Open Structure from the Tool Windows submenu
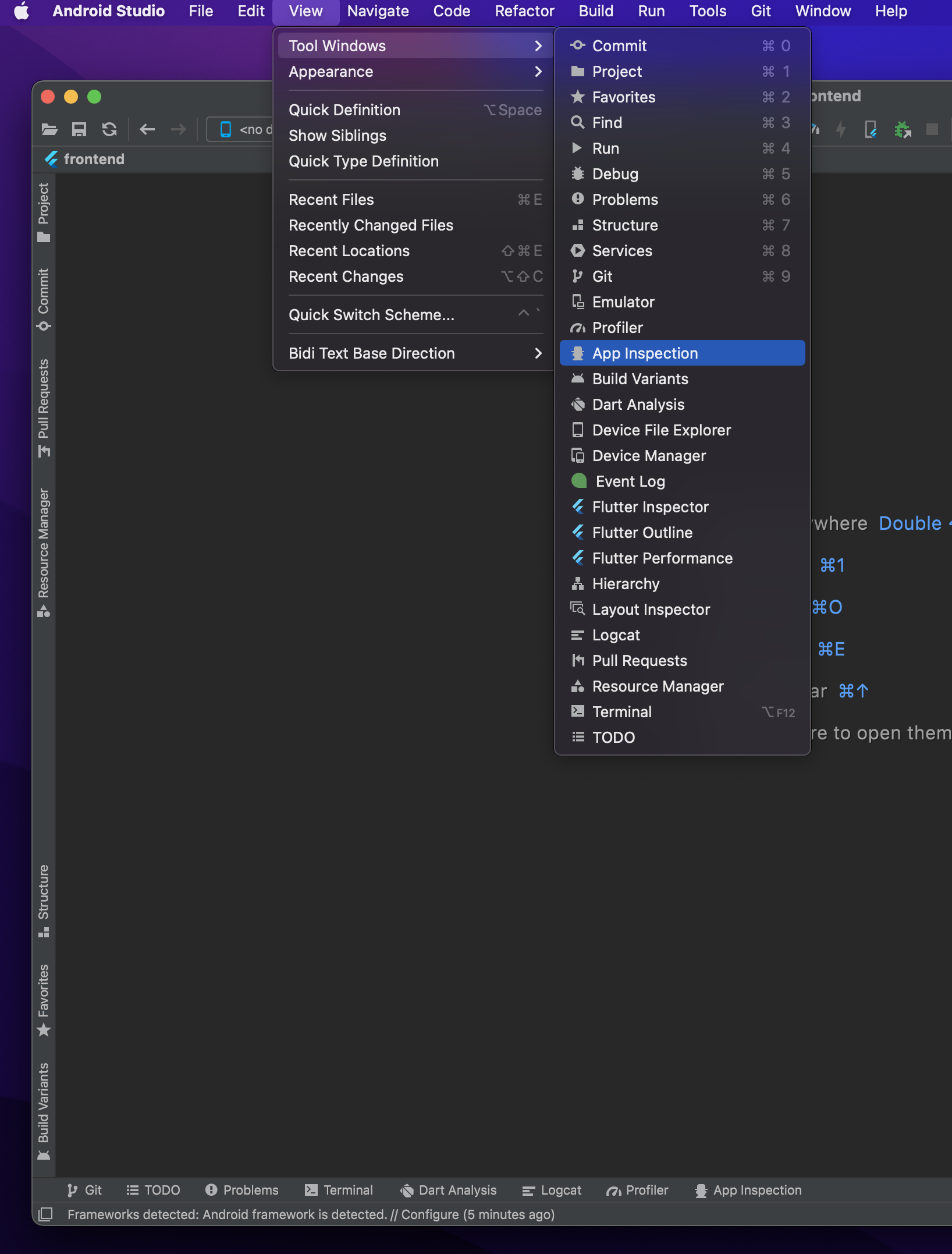952x1254 pixels. (682, 225)
